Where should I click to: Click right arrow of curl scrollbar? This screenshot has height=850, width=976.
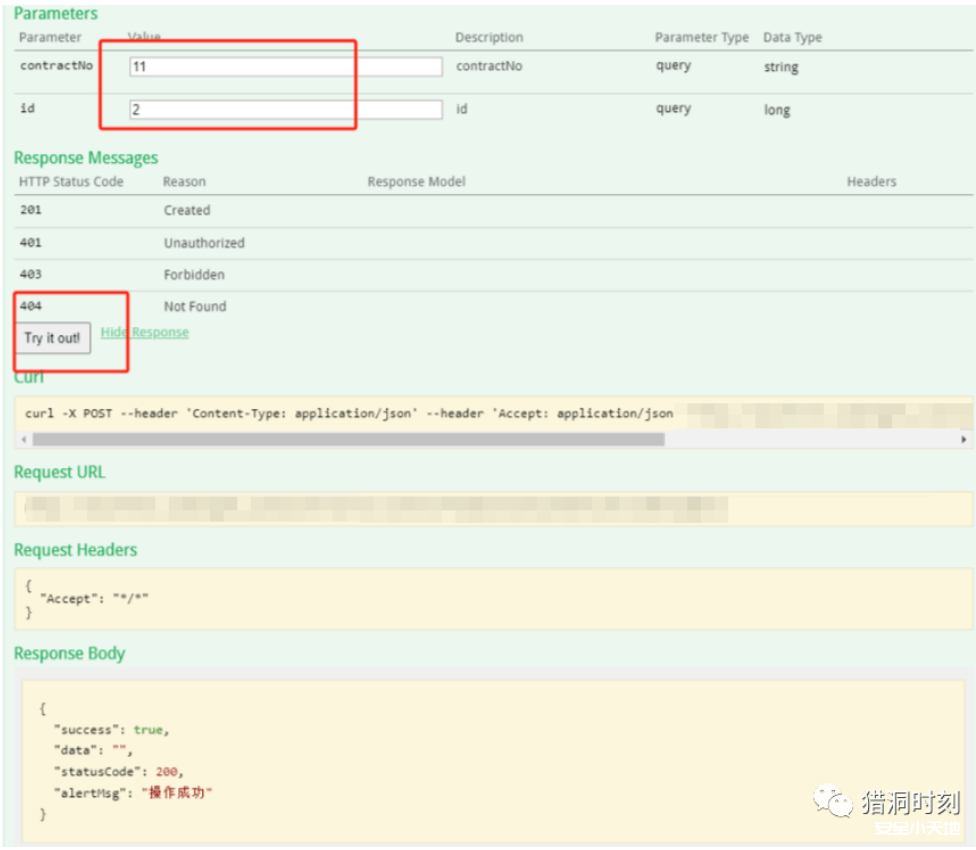tap(964, 440)
